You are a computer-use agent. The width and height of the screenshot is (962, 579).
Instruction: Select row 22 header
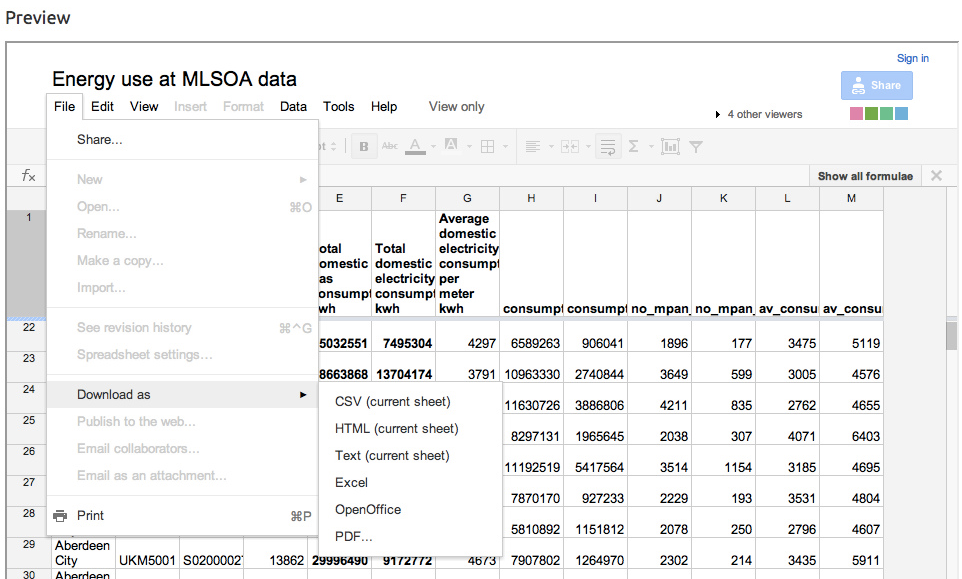click(x=26, y=336)
